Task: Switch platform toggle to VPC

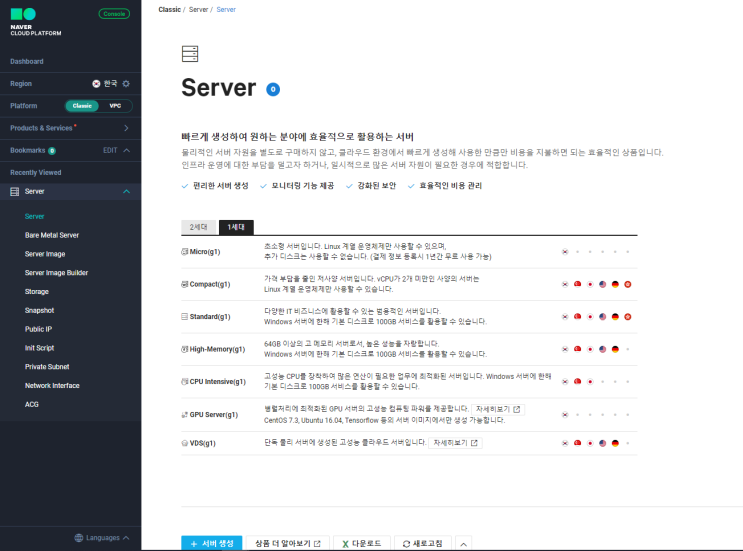Action: point(115,106)
